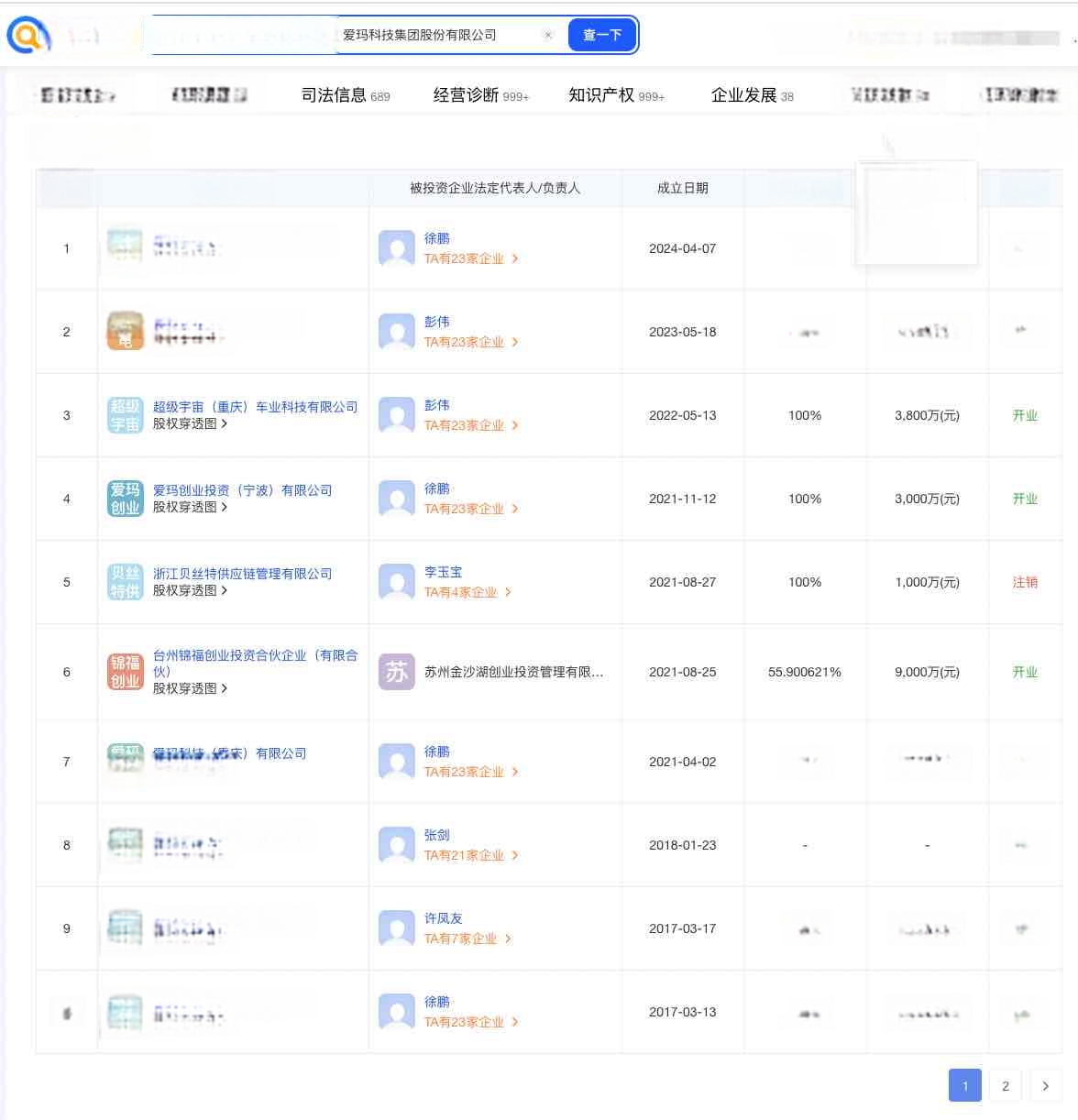Click the 贝丝特供 company logo
Image resolution: width=1078 pixels, height=1120 pixels.
(125, 582)
